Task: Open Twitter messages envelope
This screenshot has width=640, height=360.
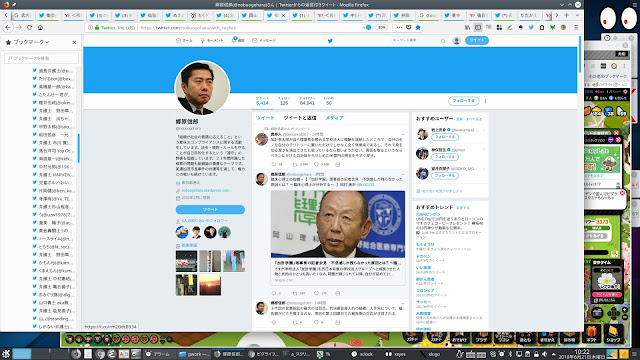Action: point(264,40)
